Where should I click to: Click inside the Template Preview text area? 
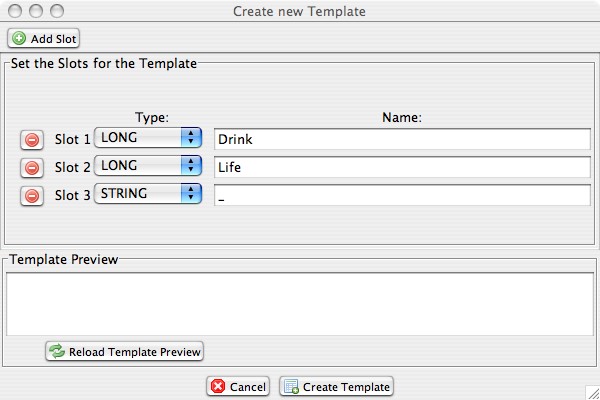pyautogui.click(x=300, y=304)
